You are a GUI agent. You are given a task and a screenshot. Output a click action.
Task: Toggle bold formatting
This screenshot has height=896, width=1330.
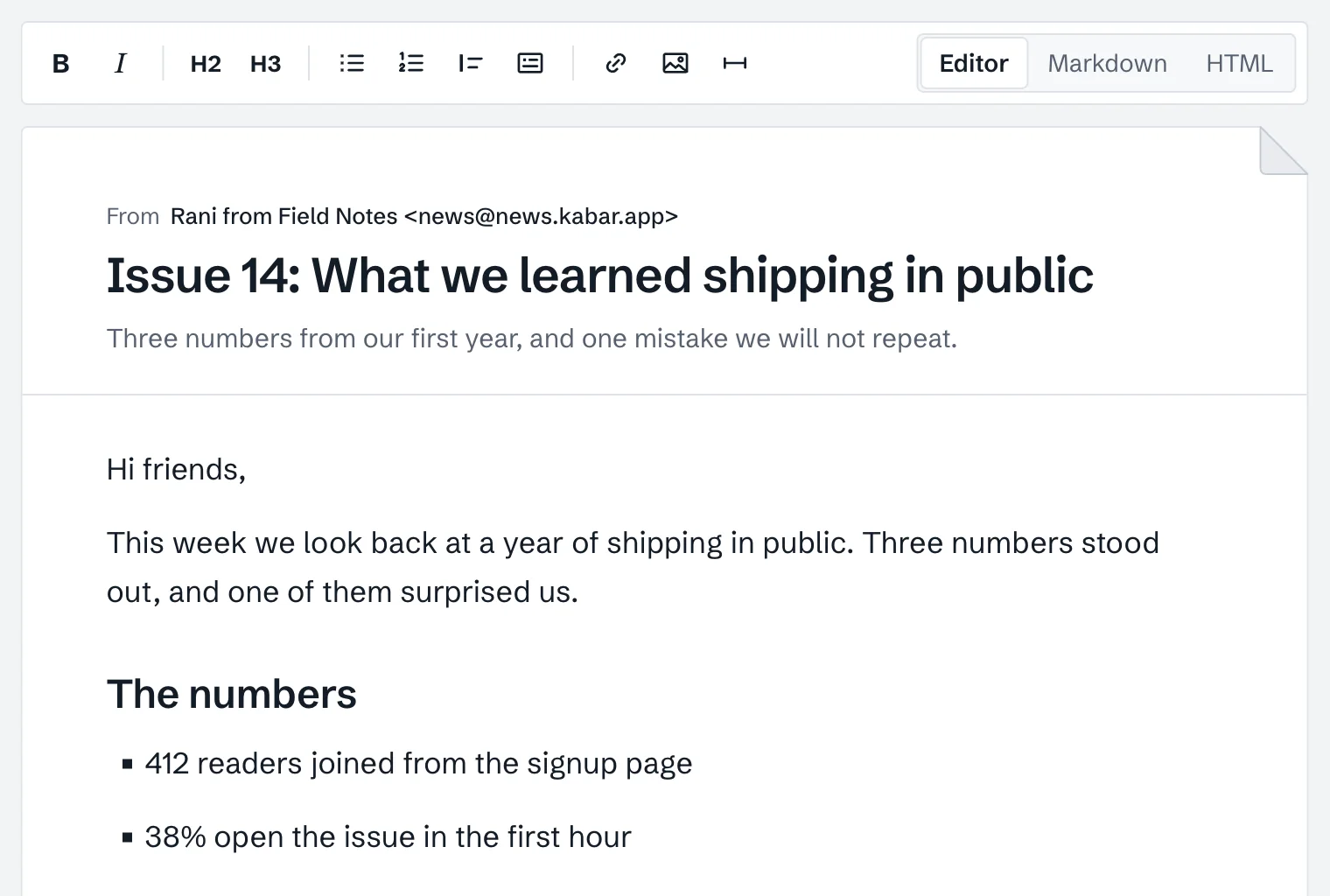(61, 63)
